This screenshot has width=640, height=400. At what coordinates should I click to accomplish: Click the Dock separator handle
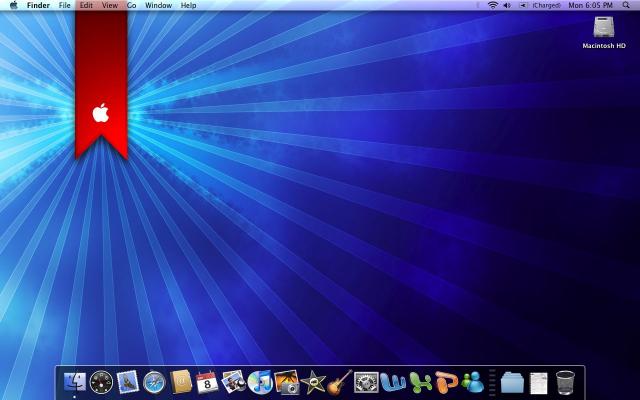tap(492, 382)
